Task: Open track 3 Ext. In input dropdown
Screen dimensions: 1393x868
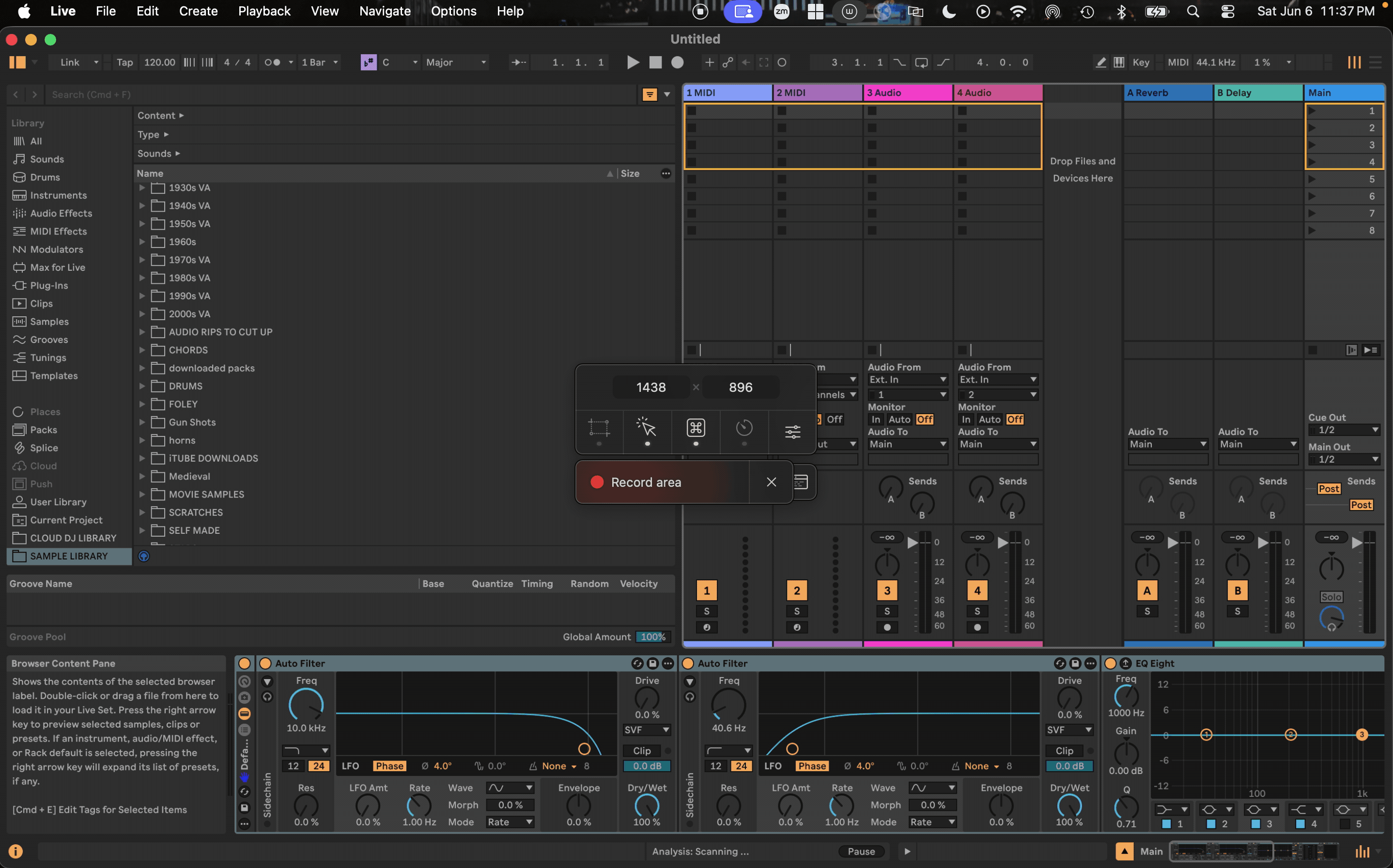Action: click(x=907, y=379)
